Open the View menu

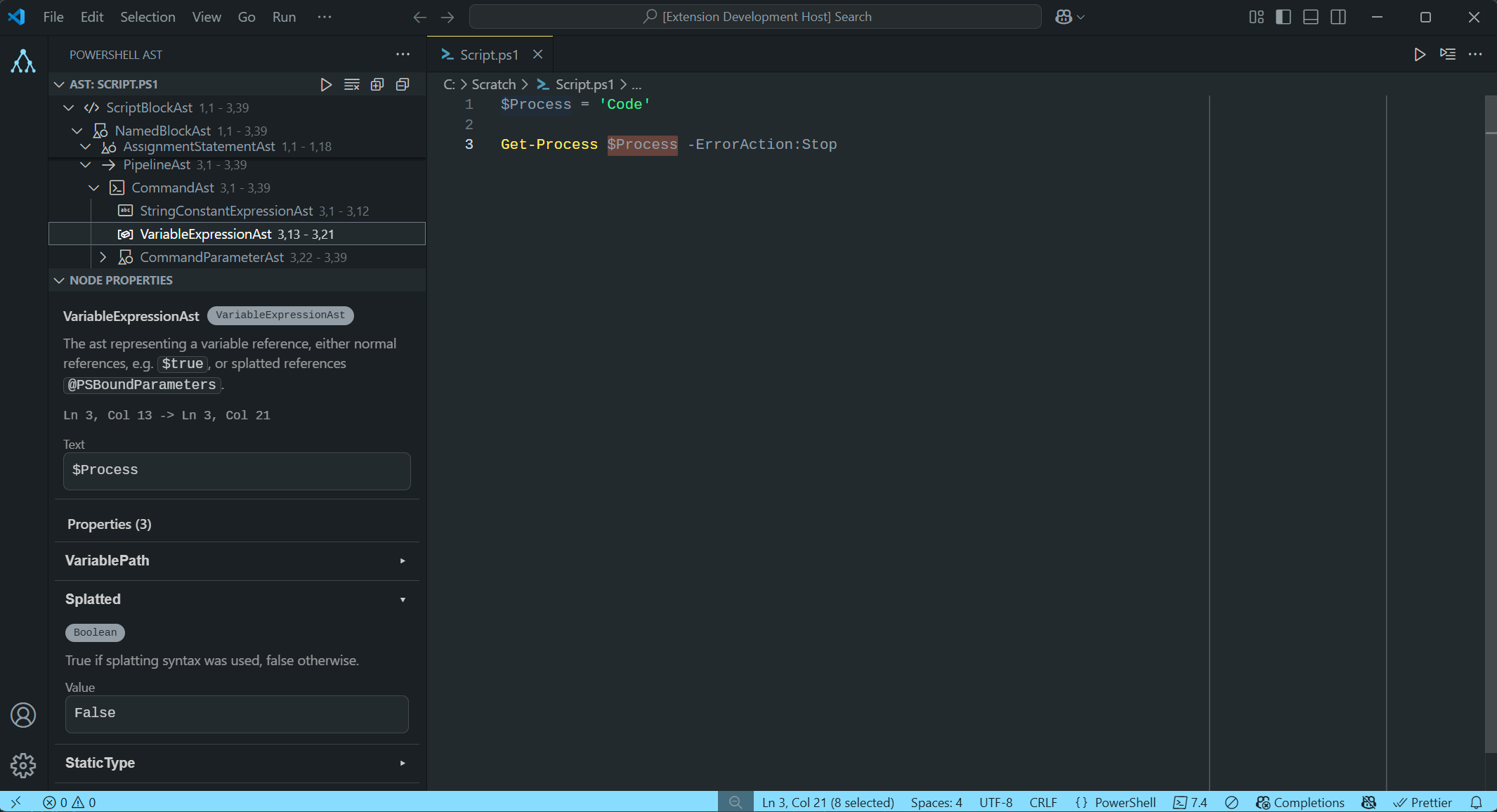point(207,17)
